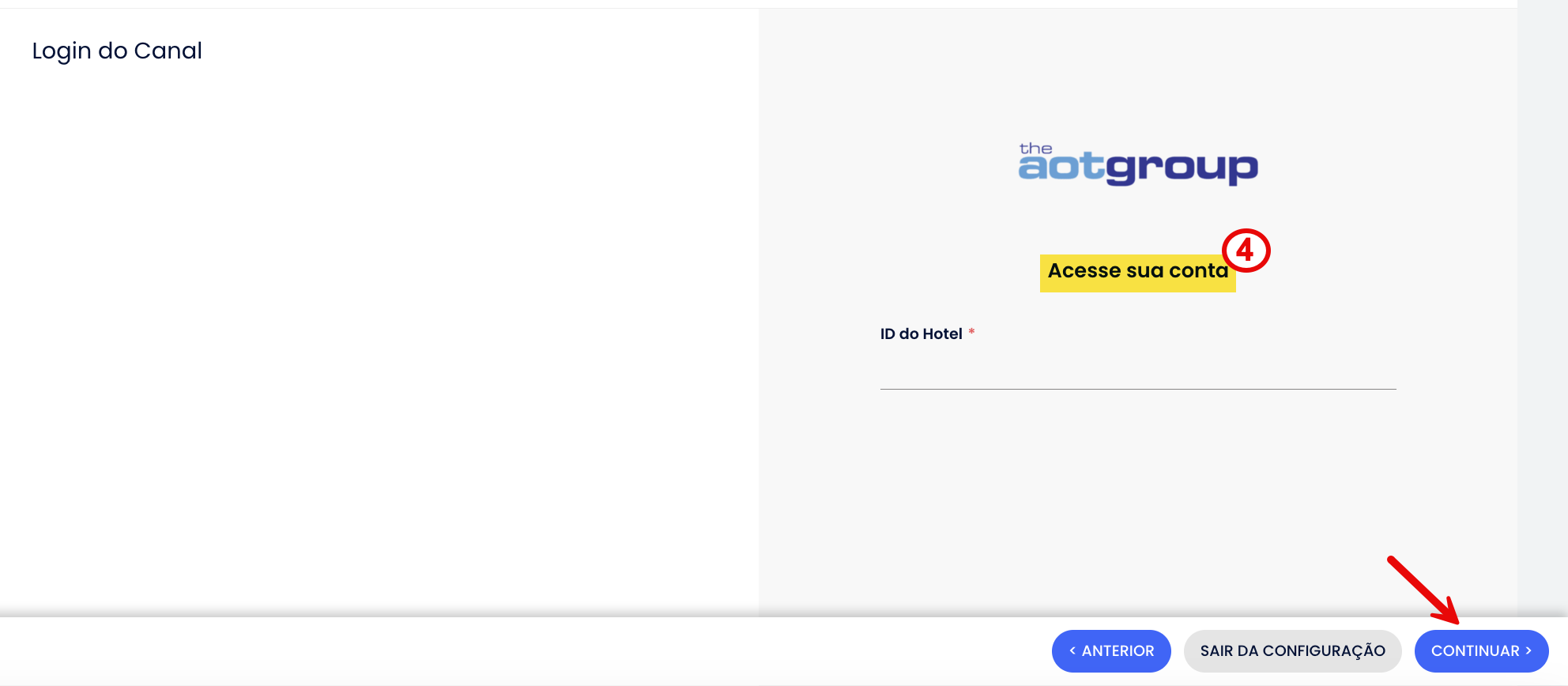Click the red arrow annotation
The image size is (1568, 686).
pos(1423,590)
